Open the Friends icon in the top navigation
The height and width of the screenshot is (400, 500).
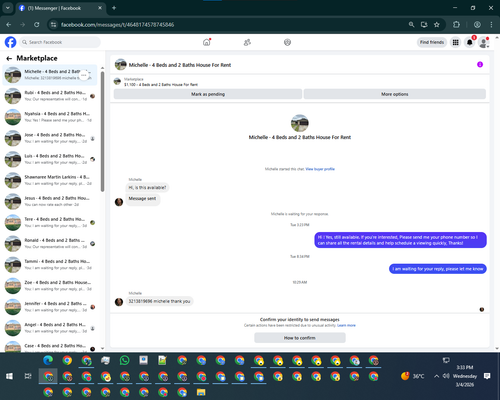coord(247,42)
